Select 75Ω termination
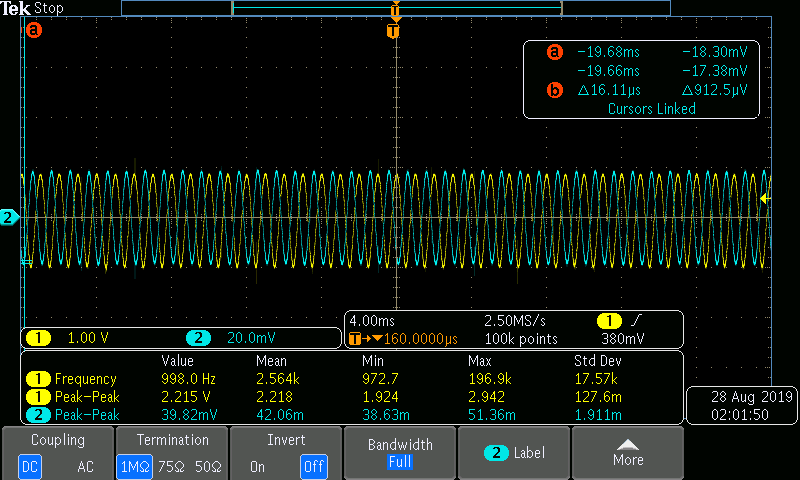Screen dimensions: 800x480 click(171, 466)
